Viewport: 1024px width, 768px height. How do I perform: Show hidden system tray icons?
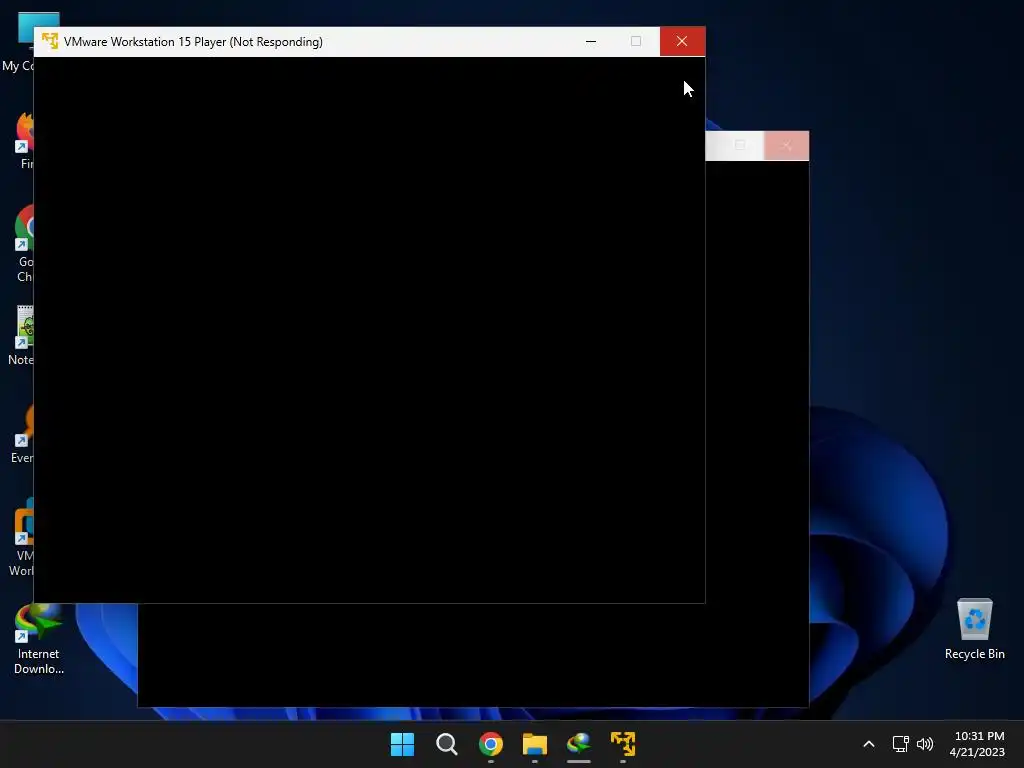pos(869,744)
